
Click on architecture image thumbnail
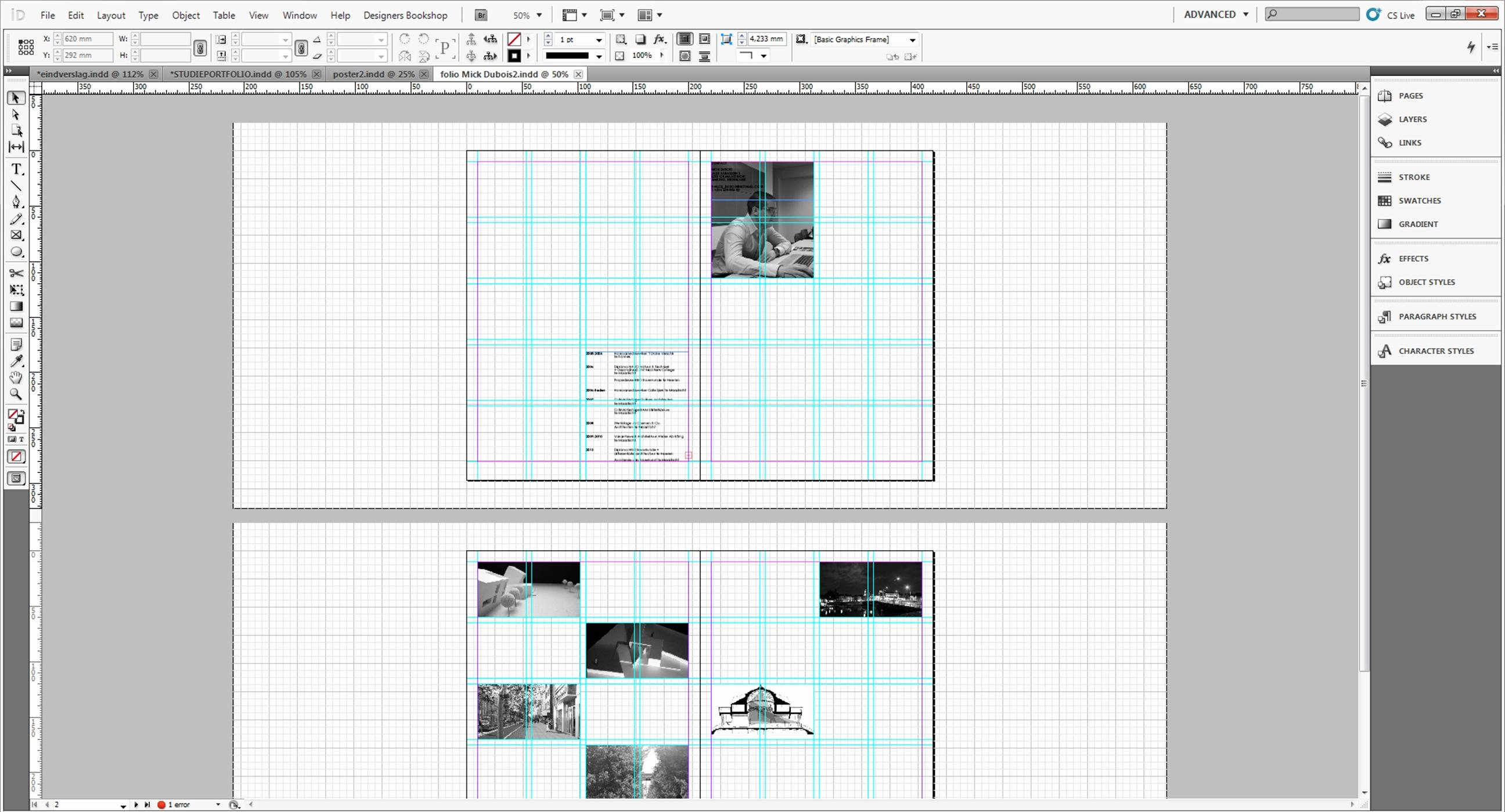[x=763, y=710]
